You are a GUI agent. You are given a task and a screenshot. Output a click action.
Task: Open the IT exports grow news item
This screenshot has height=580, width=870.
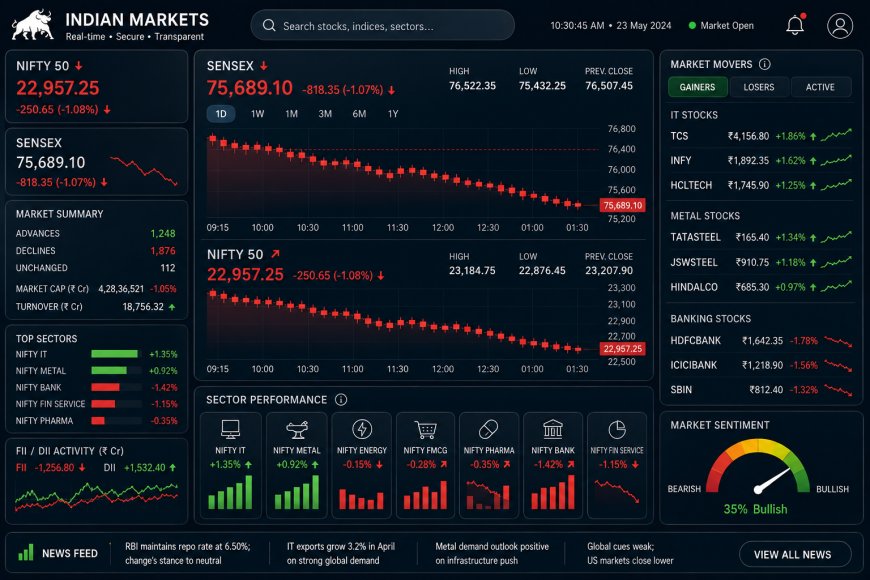tap(341, 553)
